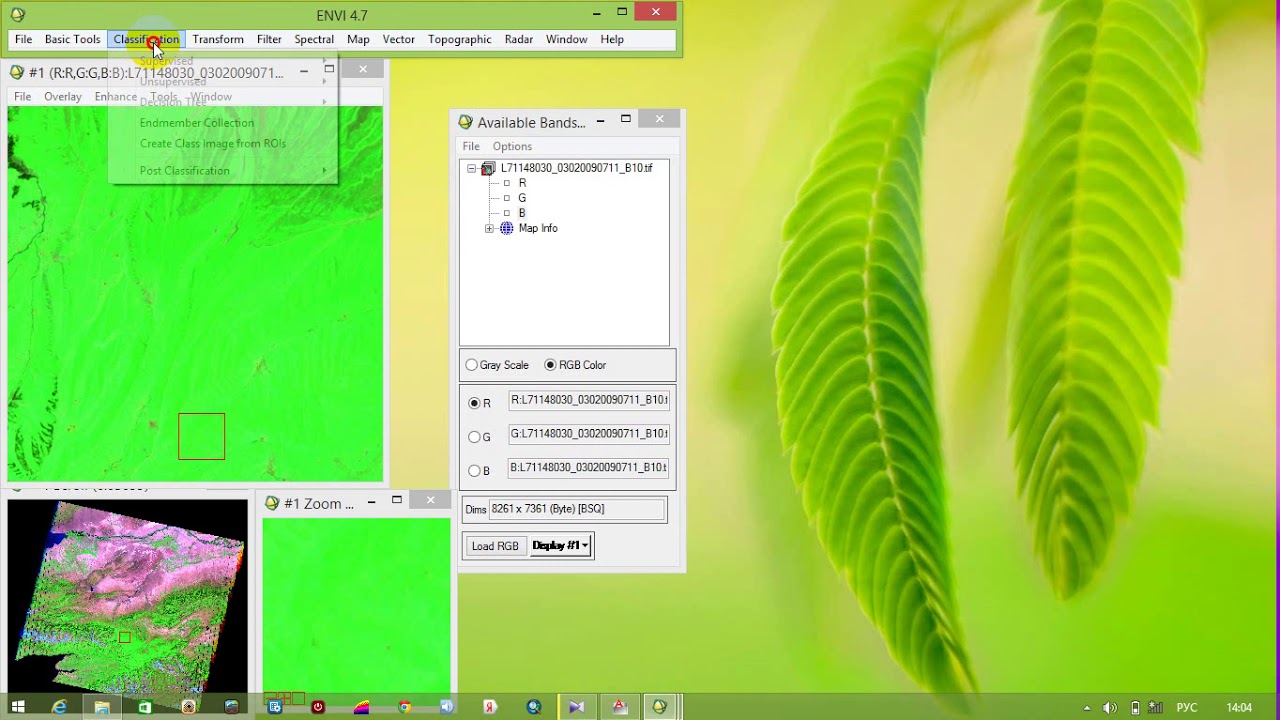This screenshot has height=720, width=1280.
Task: Open File menu in Available Bands window
Action: [471, 146]
